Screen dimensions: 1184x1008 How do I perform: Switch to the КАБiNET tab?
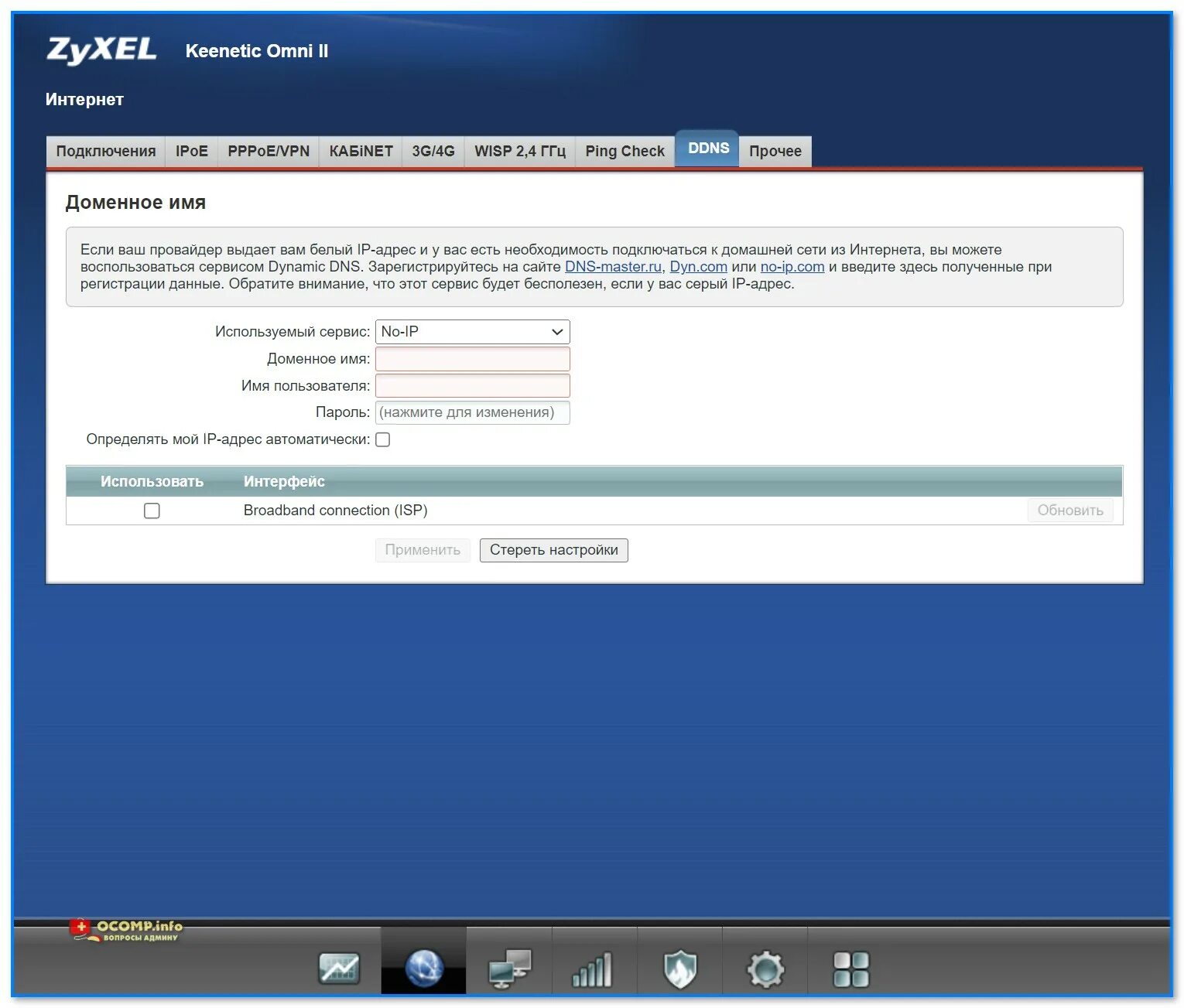[x=361, y=151]
